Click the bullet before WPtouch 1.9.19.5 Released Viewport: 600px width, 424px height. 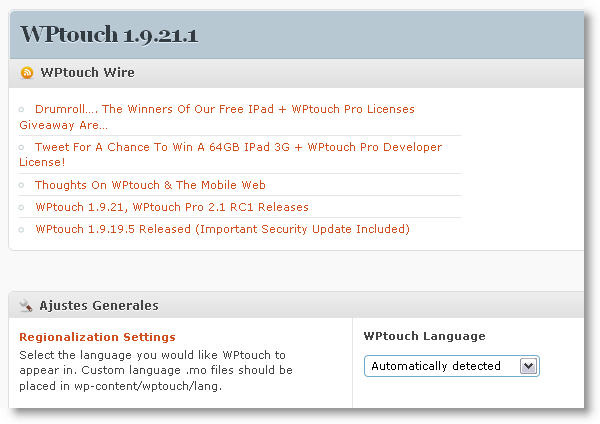22,229
